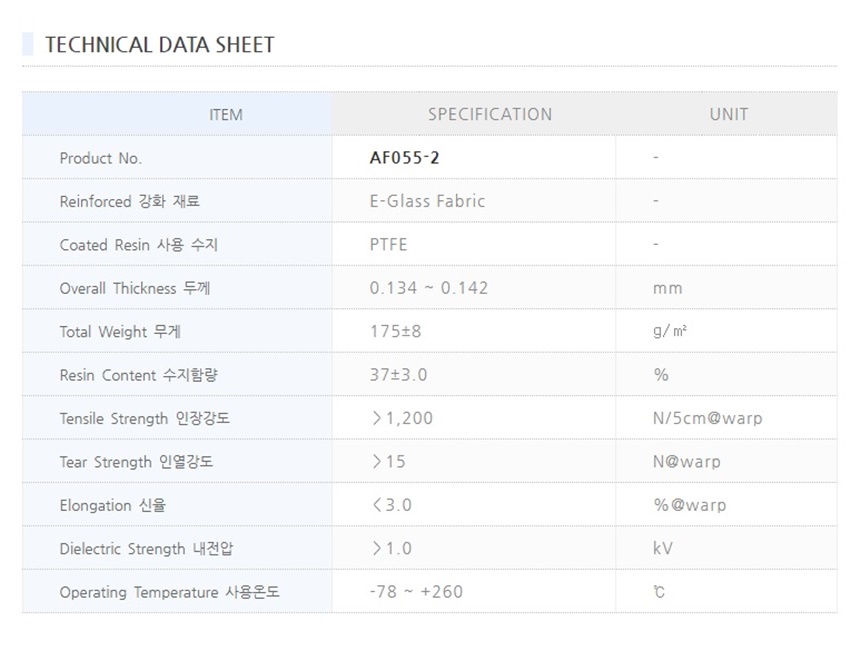Screen dimensions: 860x650
Task: Select the AF055-2 product number value
Action: click(404, 158)
